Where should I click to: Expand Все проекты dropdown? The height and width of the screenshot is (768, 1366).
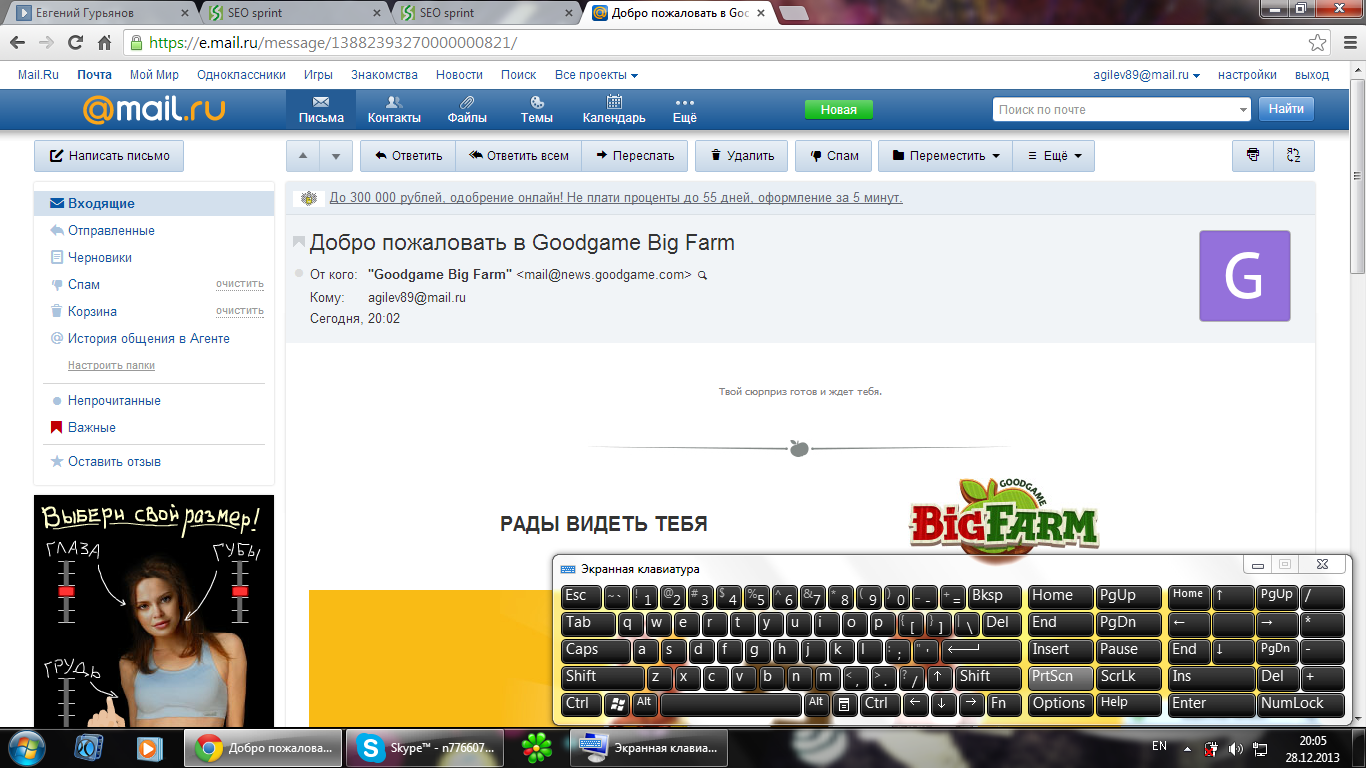(x=596, y=75)
